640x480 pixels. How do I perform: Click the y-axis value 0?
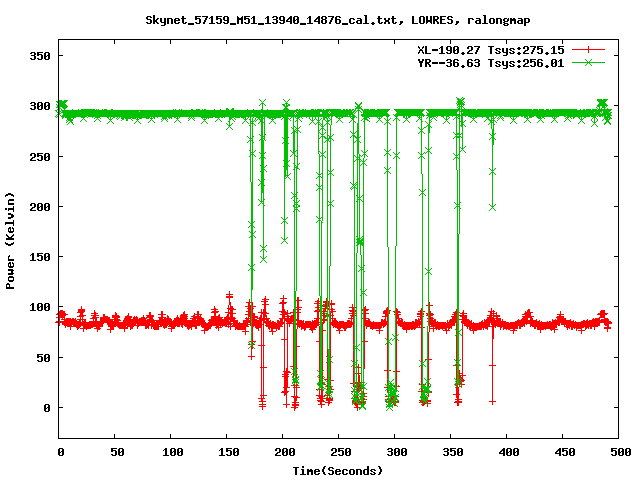pos(47,408)
